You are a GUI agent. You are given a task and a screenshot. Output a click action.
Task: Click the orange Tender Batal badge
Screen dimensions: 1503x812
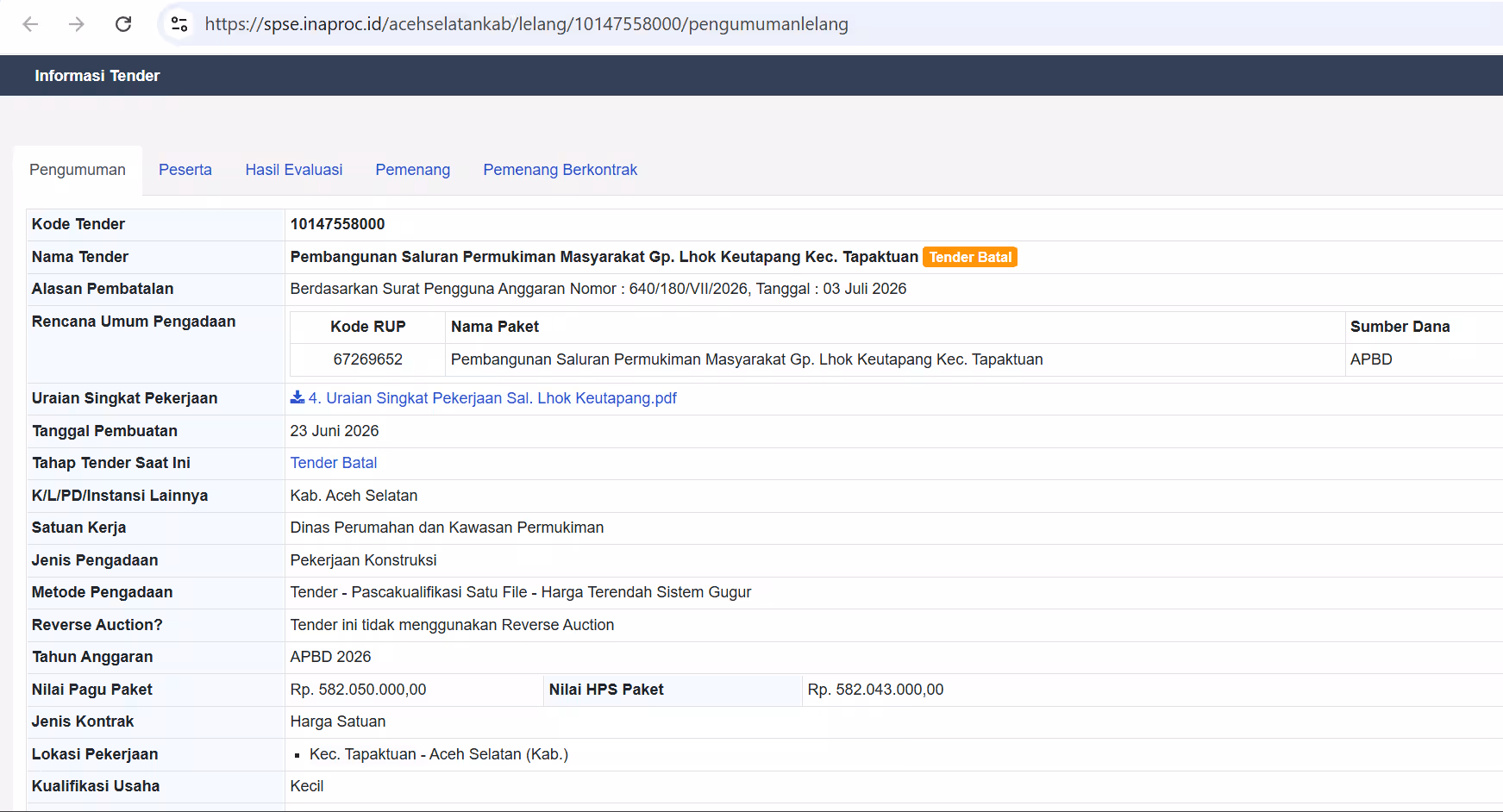970,257
